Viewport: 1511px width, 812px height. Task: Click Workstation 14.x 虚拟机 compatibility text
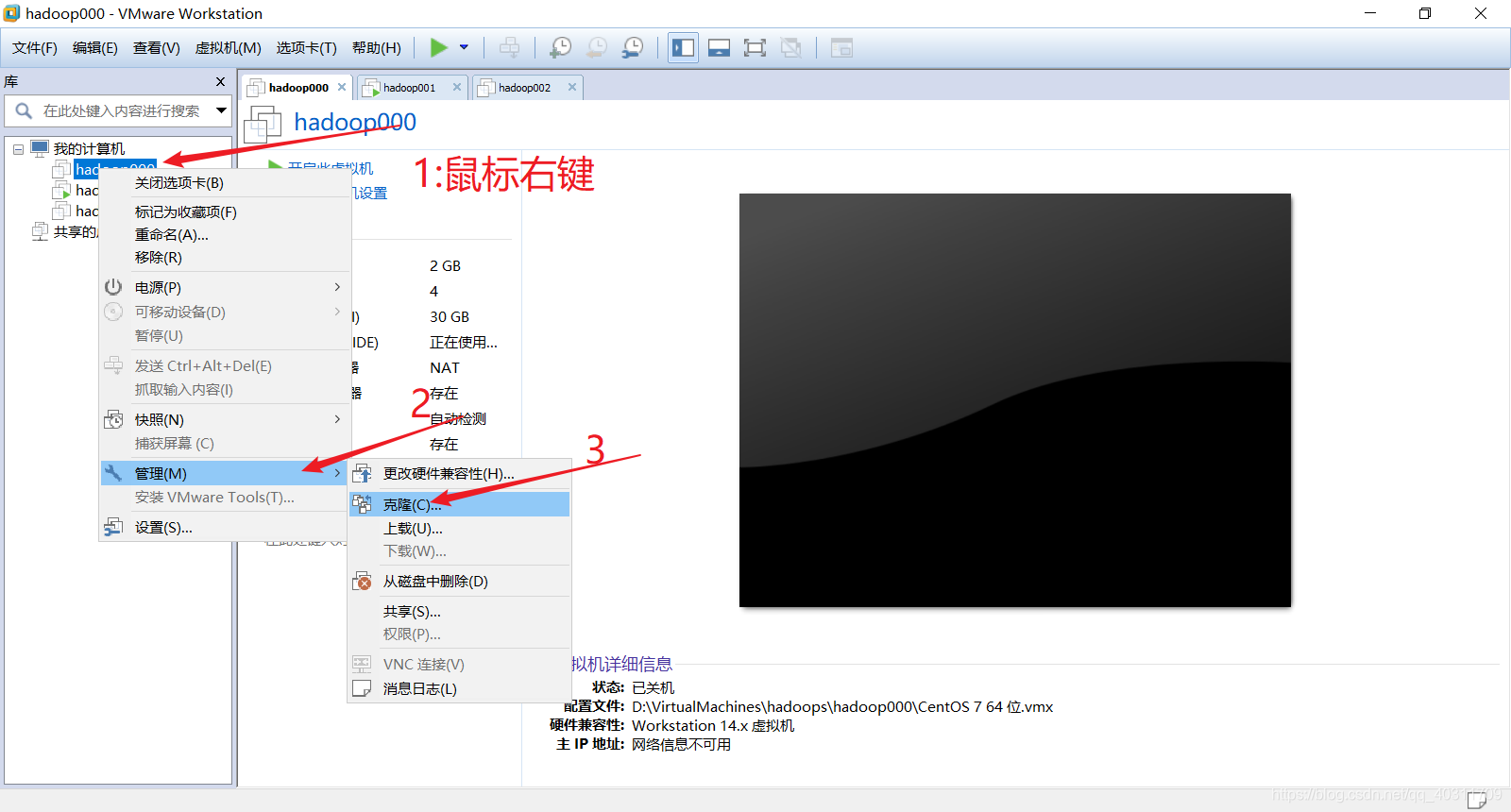713,726
